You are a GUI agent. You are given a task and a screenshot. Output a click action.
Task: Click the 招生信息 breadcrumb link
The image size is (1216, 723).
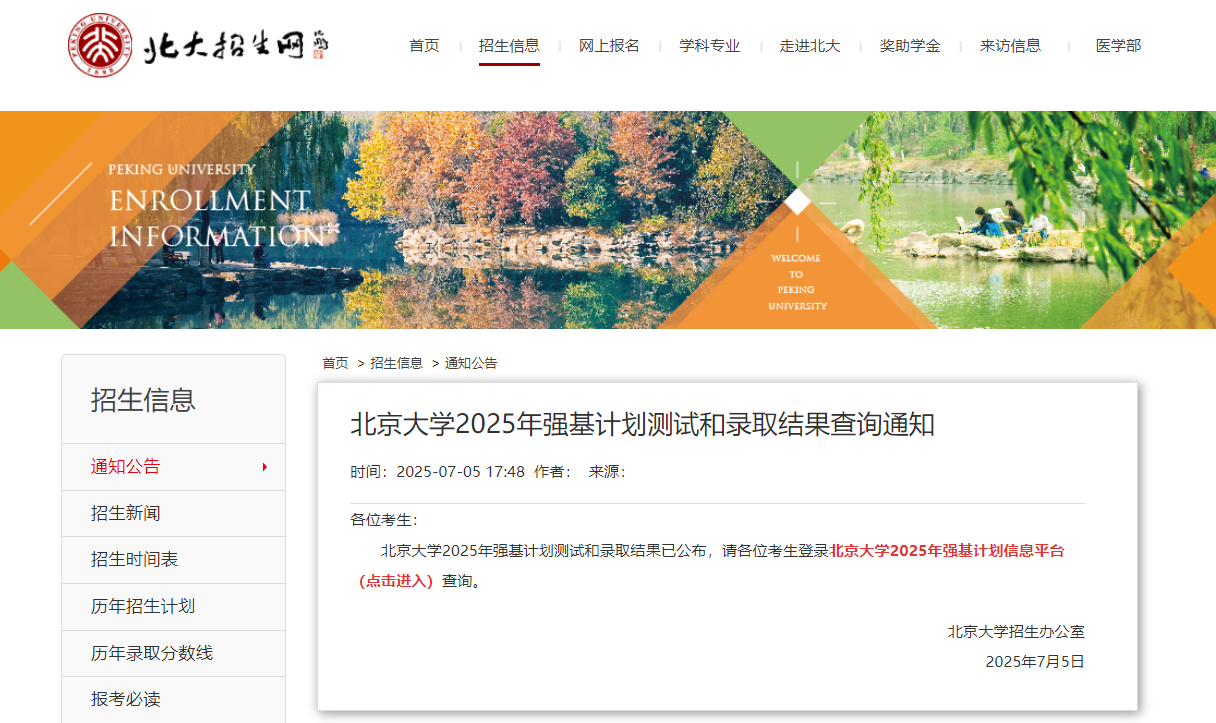tap(396, 363)
